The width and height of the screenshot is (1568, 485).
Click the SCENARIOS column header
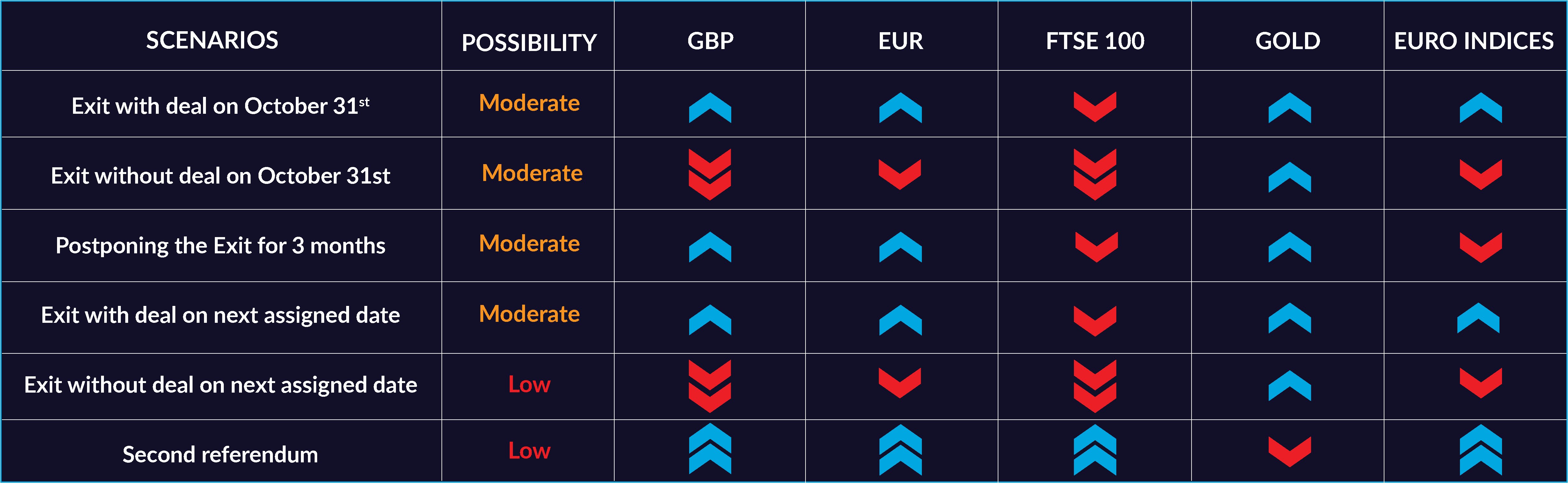tap(212, 41)
